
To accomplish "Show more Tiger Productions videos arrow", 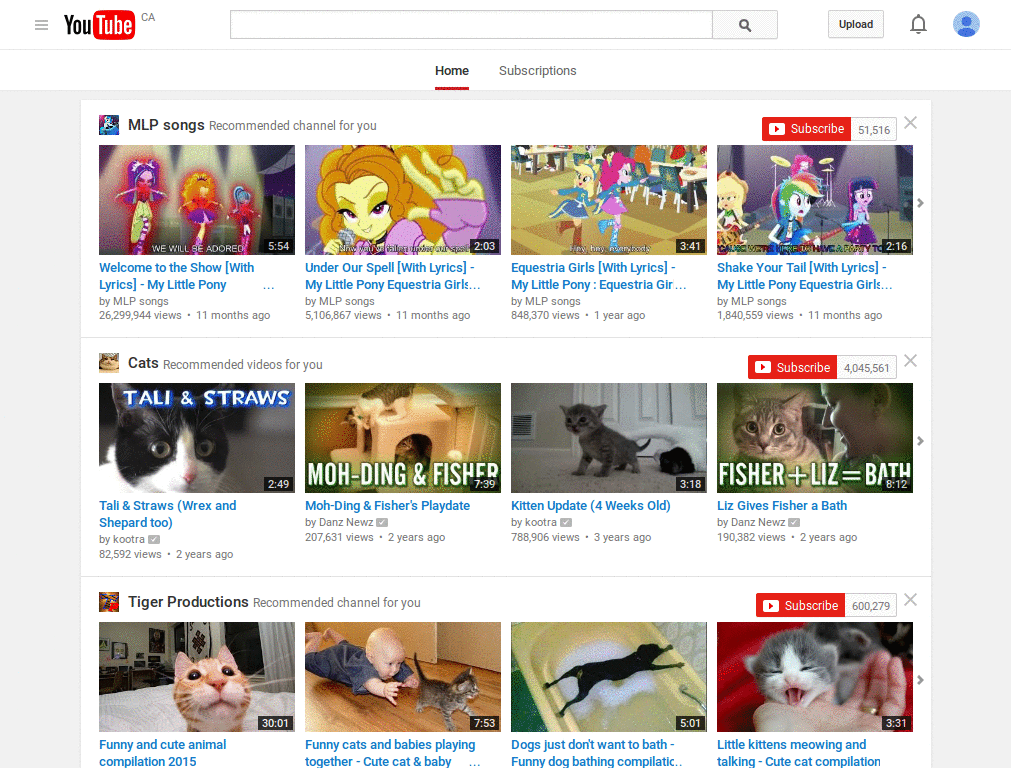I will click(920, 680).
